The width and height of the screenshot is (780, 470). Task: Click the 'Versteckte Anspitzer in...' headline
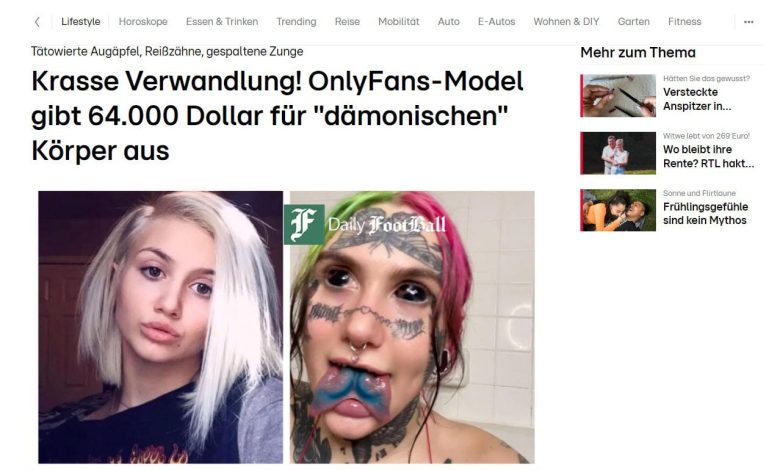pyautogui.click(x=697, y=99)
